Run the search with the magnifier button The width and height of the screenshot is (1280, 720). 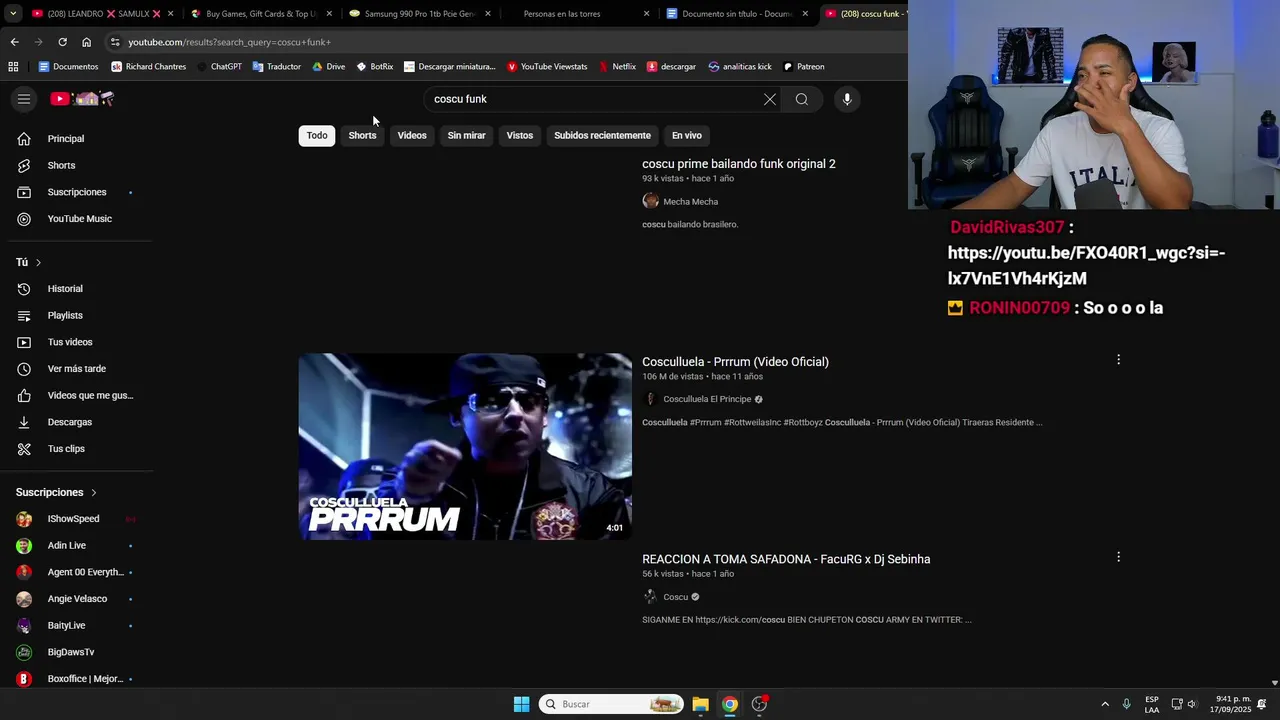pos(802,99)
